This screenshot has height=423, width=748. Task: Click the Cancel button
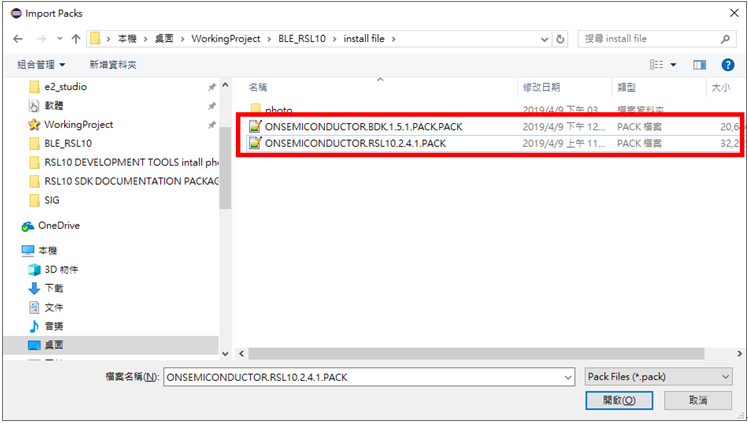point(698,400)
